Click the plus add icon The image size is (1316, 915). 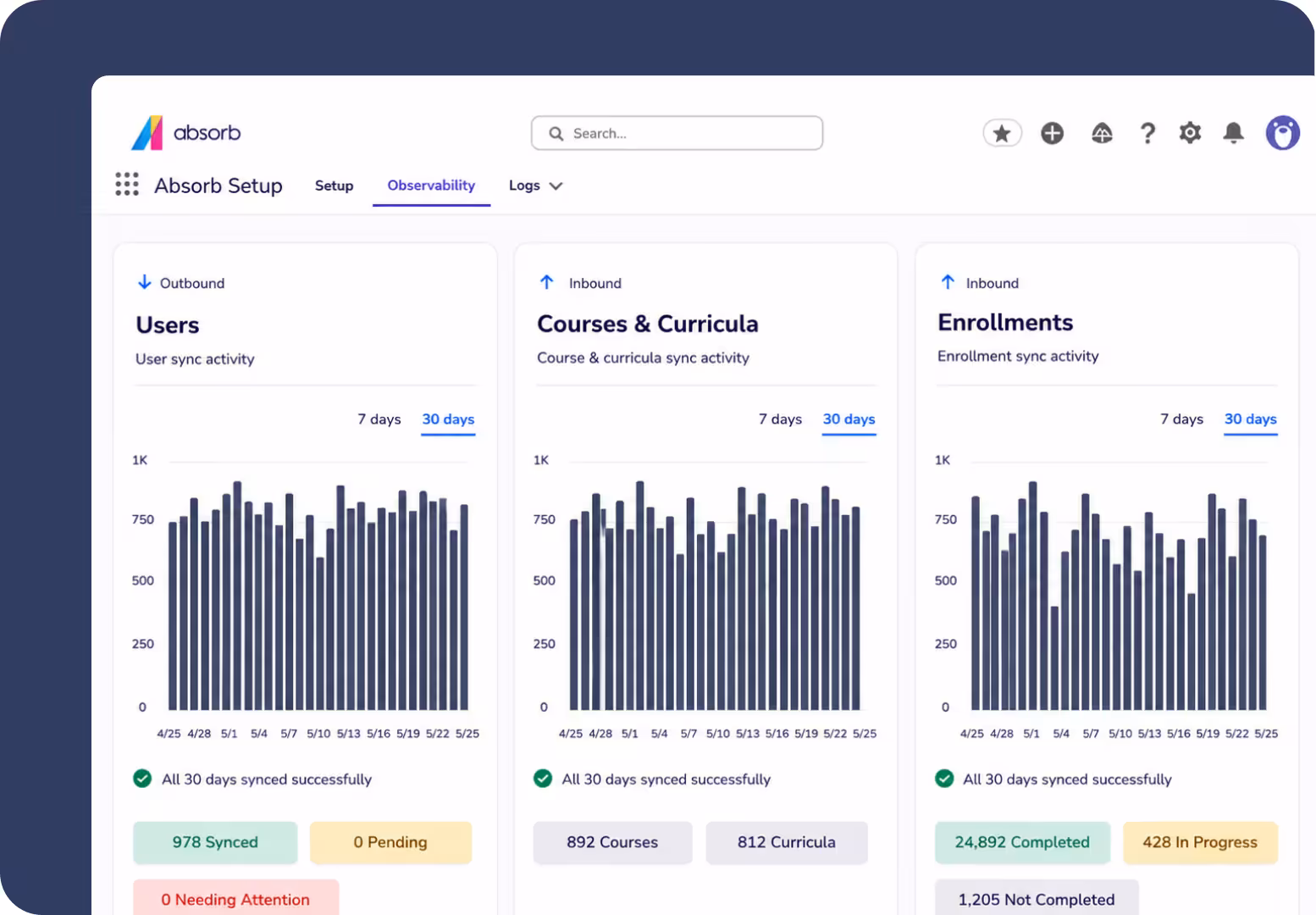[1052, 133]
